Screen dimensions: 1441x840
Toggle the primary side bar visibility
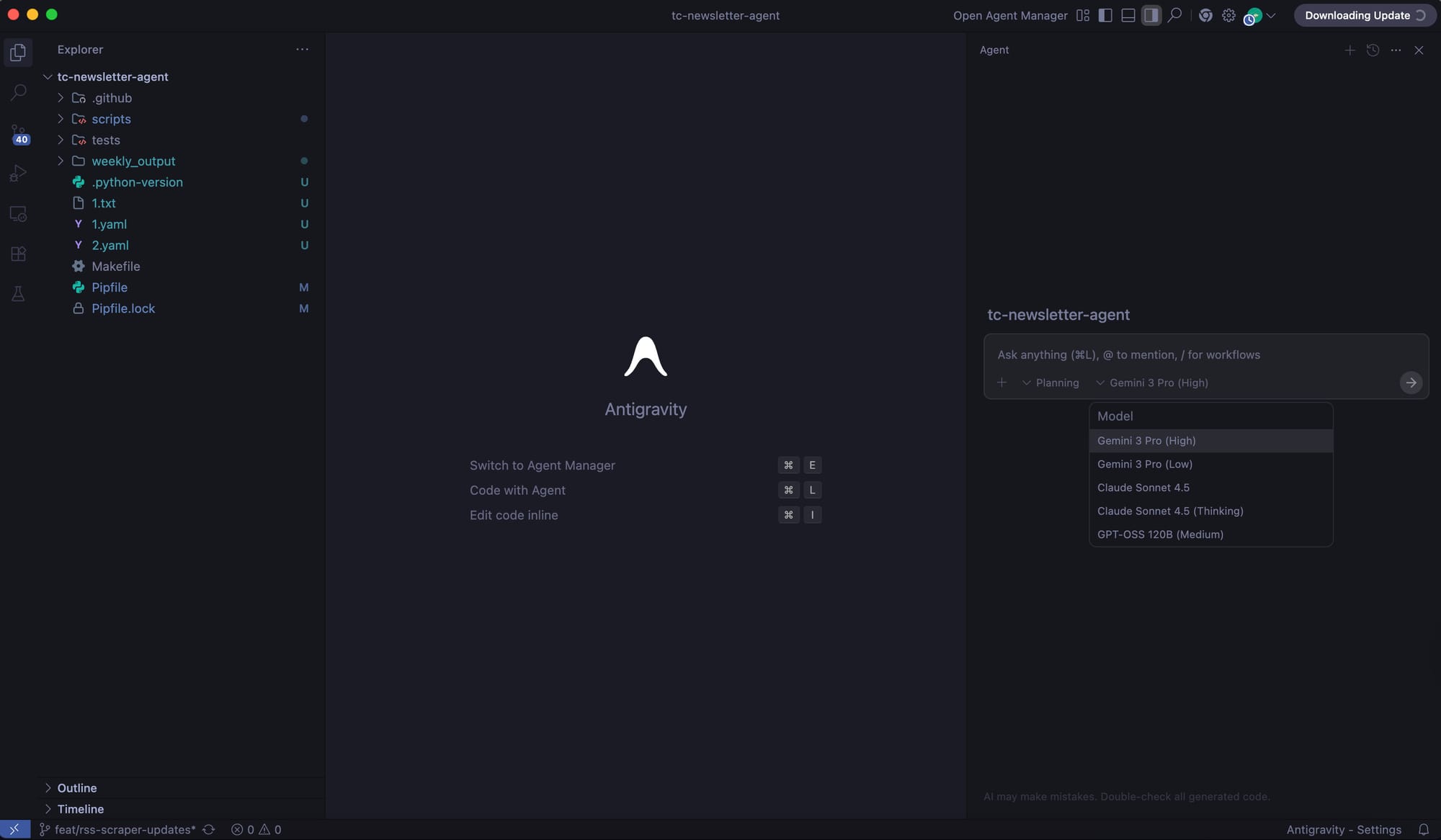pos(1105,15)
